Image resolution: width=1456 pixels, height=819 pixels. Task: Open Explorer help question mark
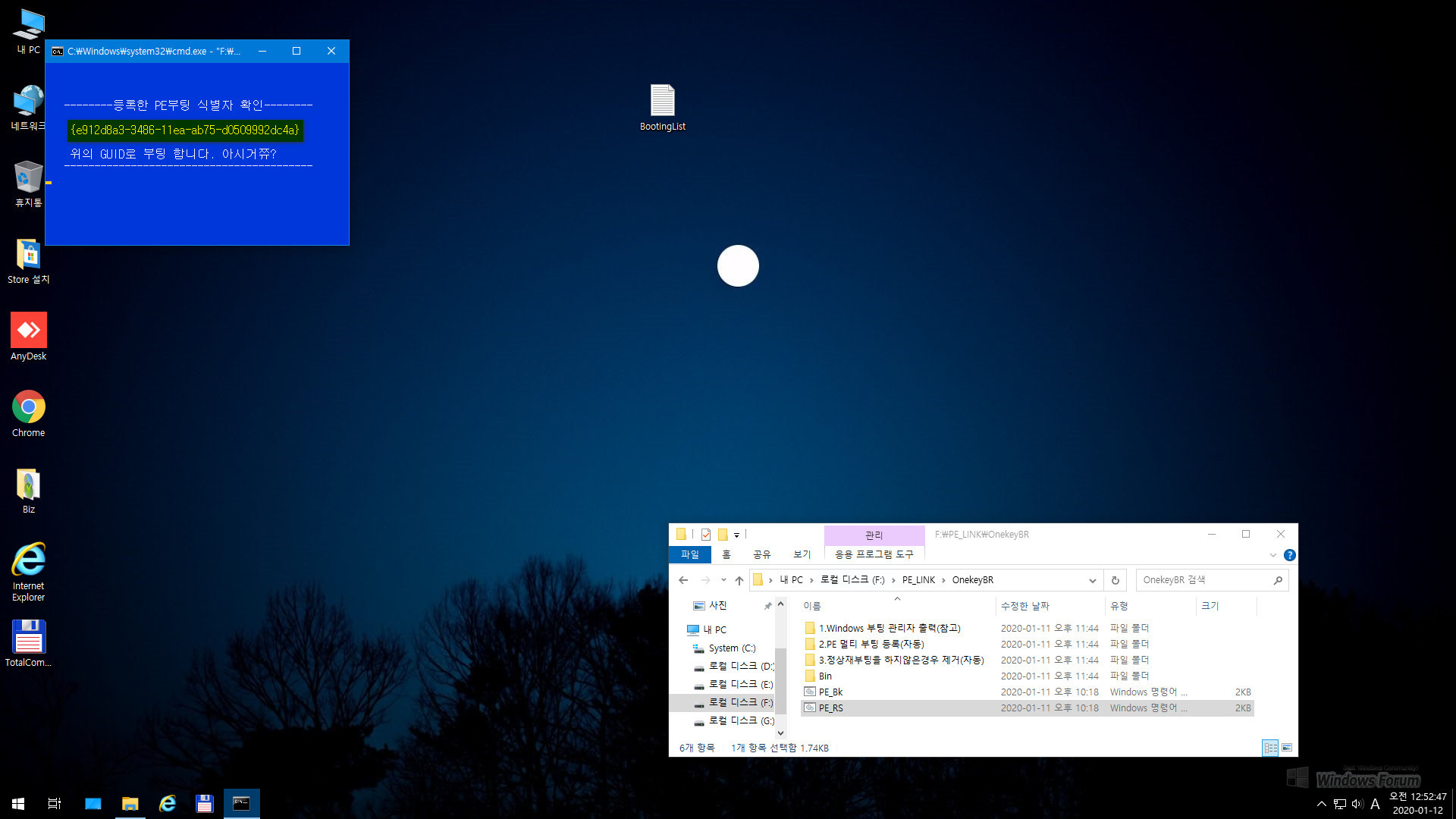coord(1289,555)
